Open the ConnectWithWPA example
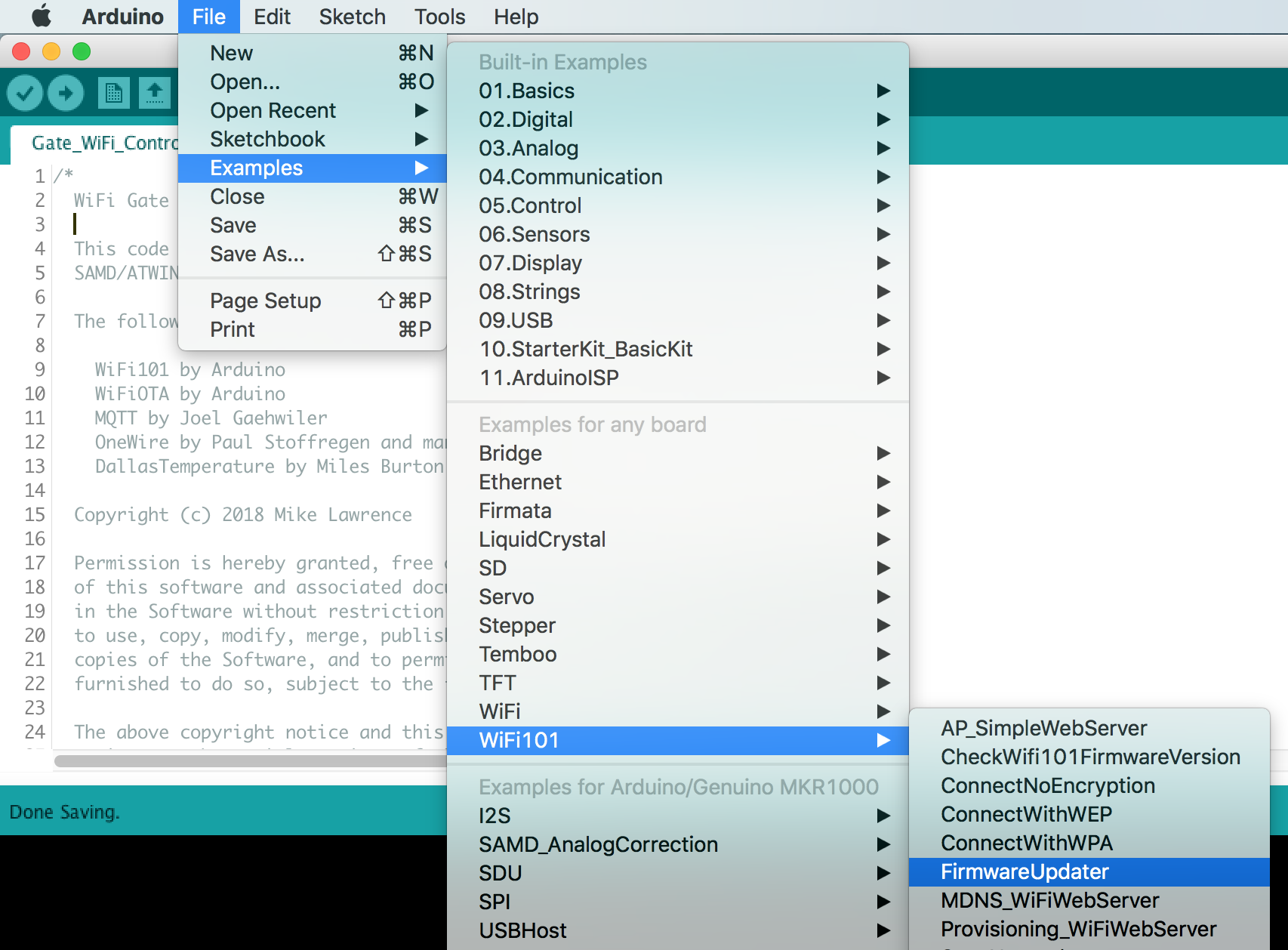 pyautogui.click(x=1089, y=843)
